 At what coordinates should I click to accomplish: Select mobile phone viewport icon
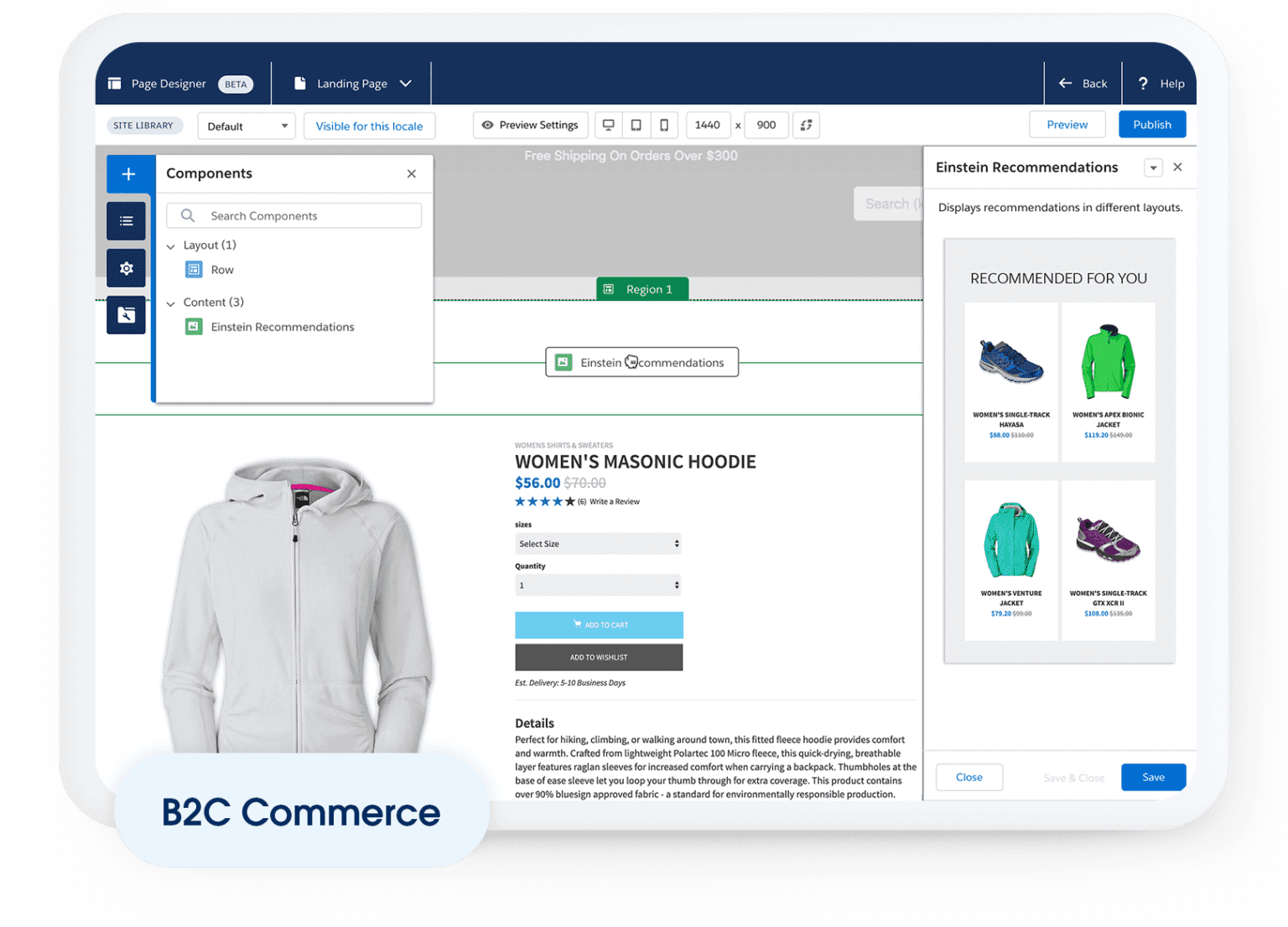664,125
